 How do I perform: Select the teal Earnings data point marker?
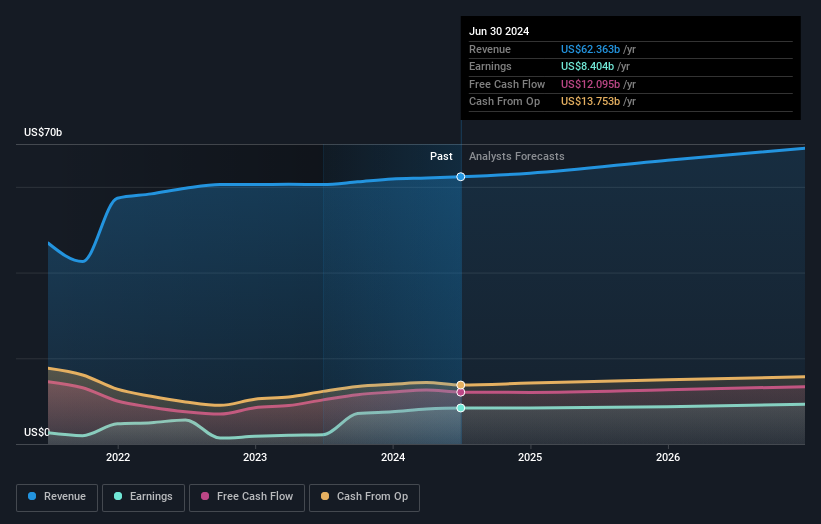click(461, 408)
